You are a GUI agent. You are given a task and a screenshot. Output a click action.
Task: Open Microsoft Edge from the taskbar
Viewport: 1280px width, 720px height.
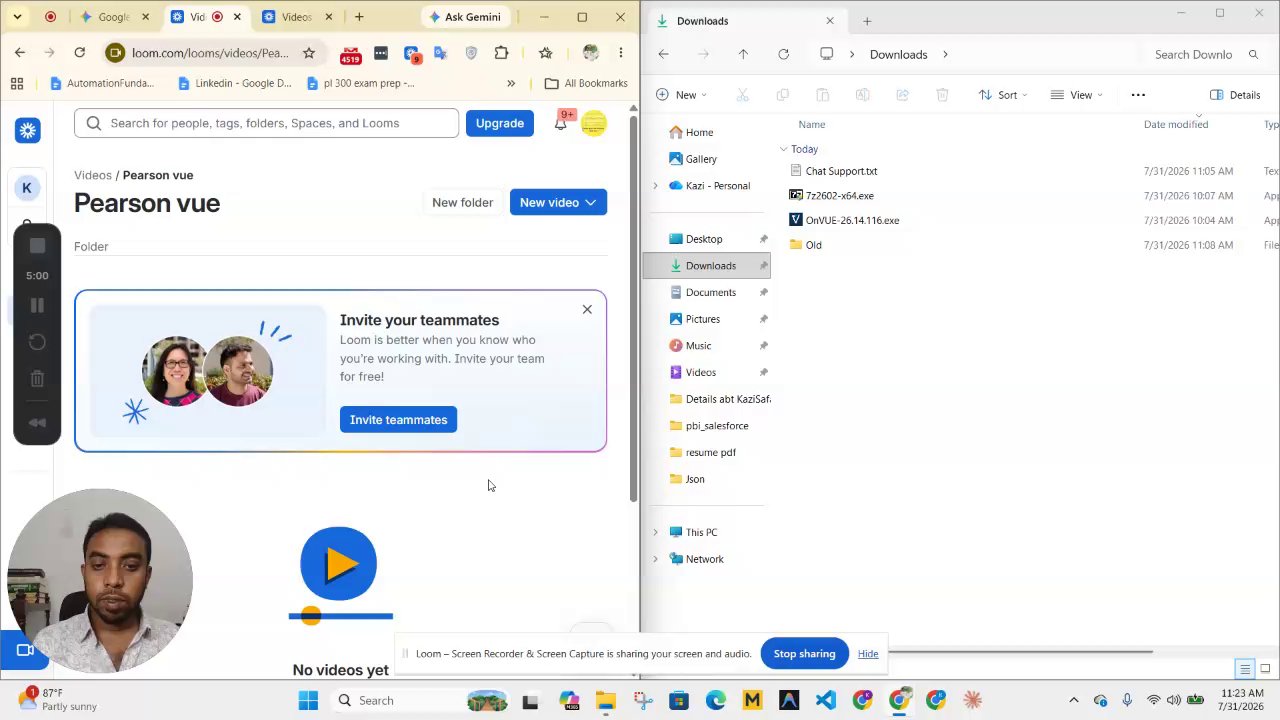click(x=715, y=700)
